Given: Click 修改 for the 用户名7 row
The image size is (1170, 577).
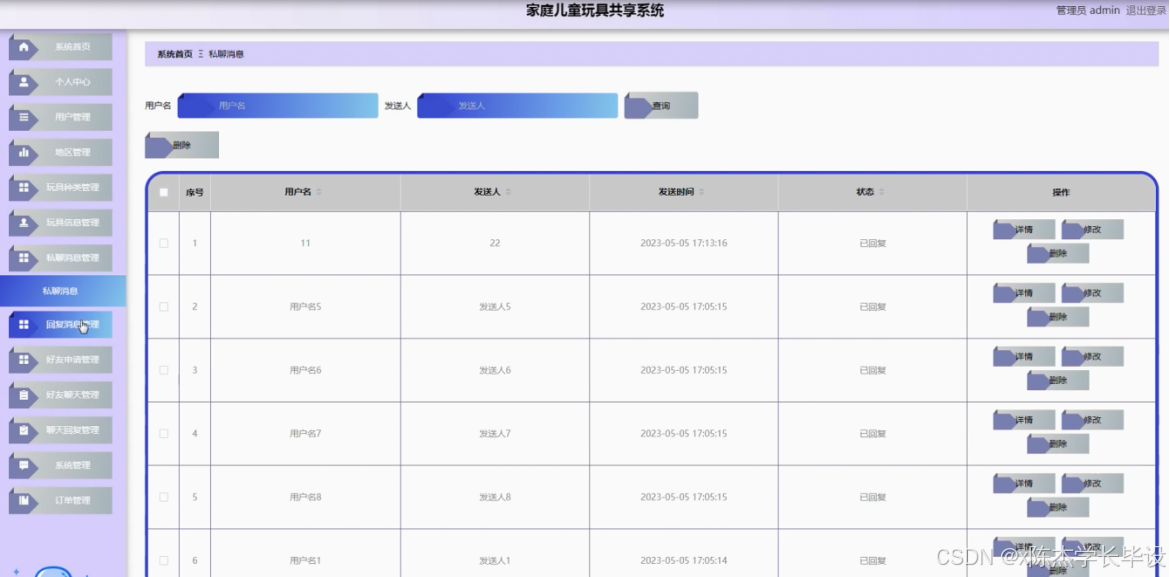Looking at the screenshot, I should pyautogui.click(x=1092, y=420).
